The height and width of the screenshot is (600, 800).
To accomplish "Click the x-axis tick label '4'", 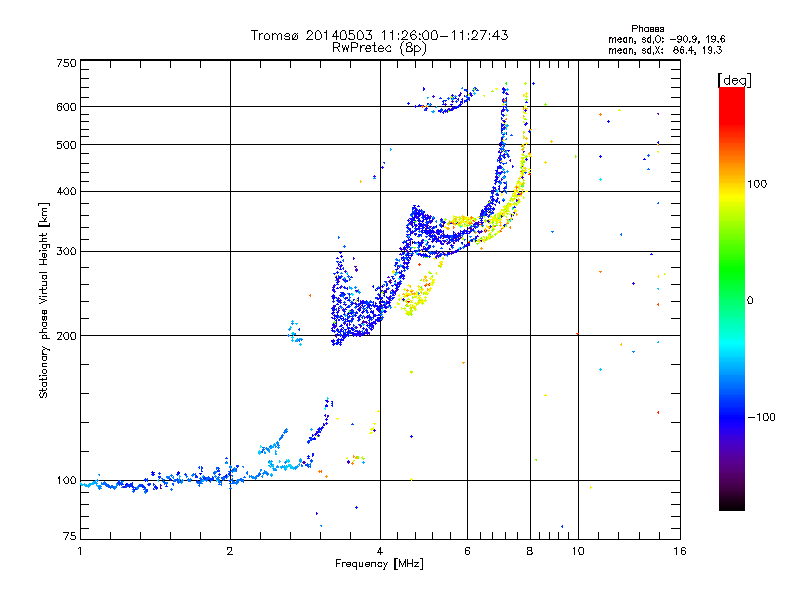I will pos(380,551).
